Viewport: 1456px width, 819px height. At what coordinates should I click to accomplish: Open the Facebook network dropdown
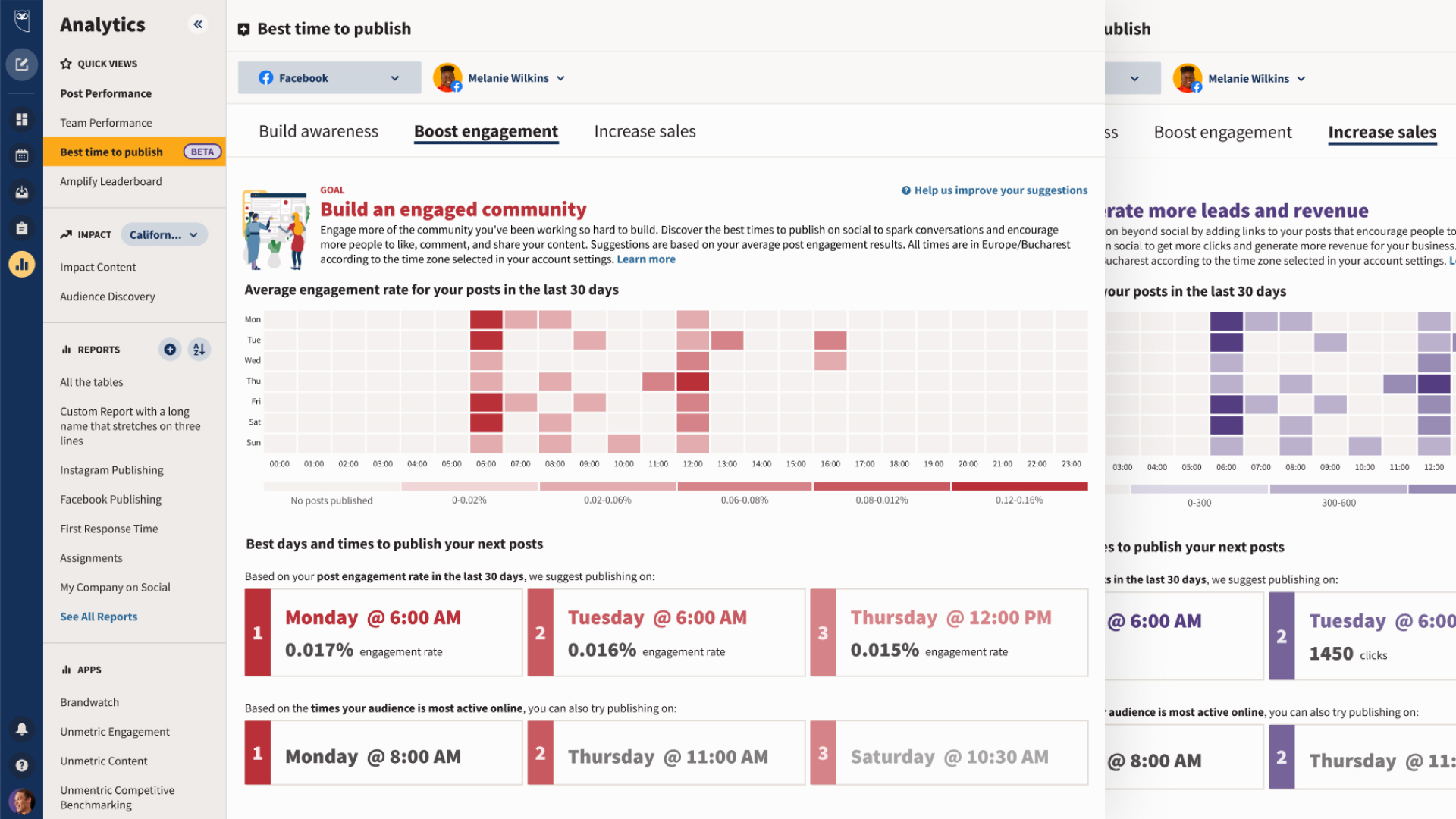tap(329, 77)
